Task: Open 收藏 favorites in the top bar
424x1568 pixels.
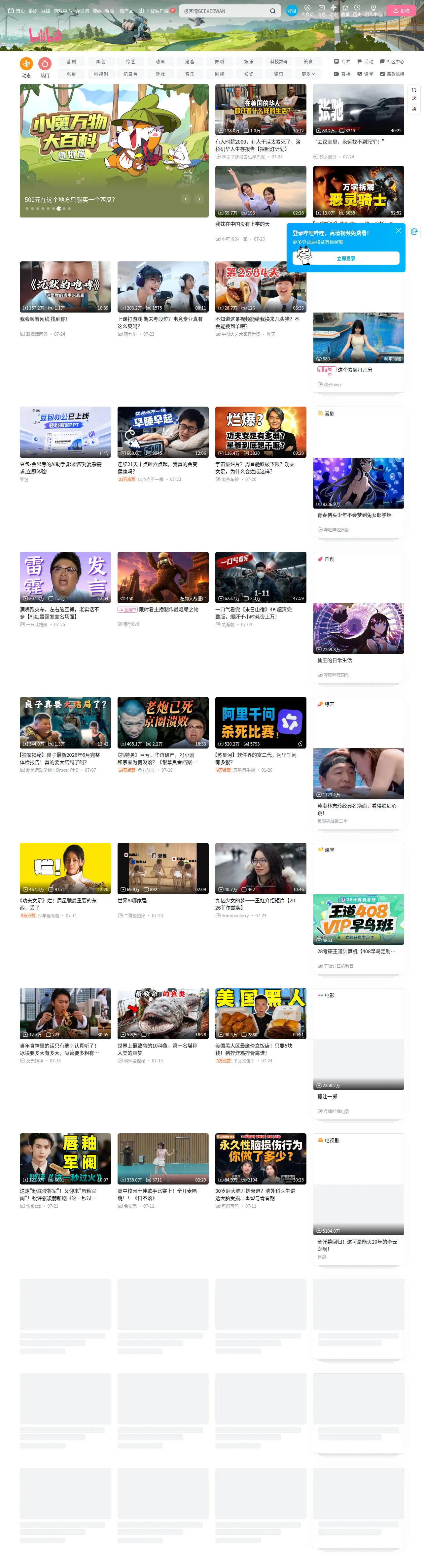Action: tap(345, 11)
